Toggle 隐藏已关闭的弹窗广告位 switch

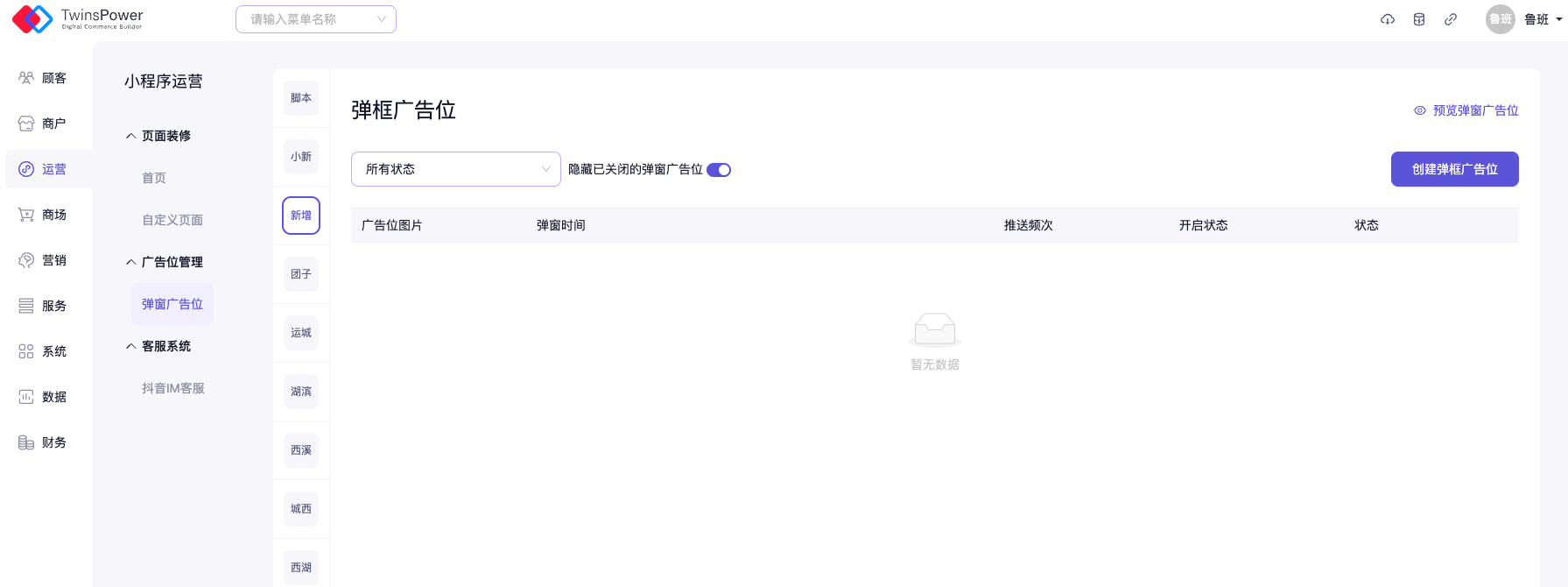[719, 170]
